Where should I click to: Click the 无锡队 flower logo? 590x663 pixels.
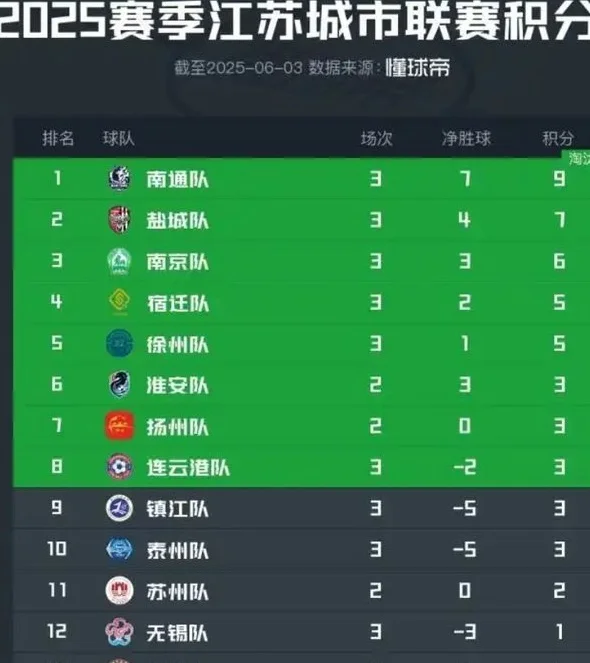click(x=119, y=632)
